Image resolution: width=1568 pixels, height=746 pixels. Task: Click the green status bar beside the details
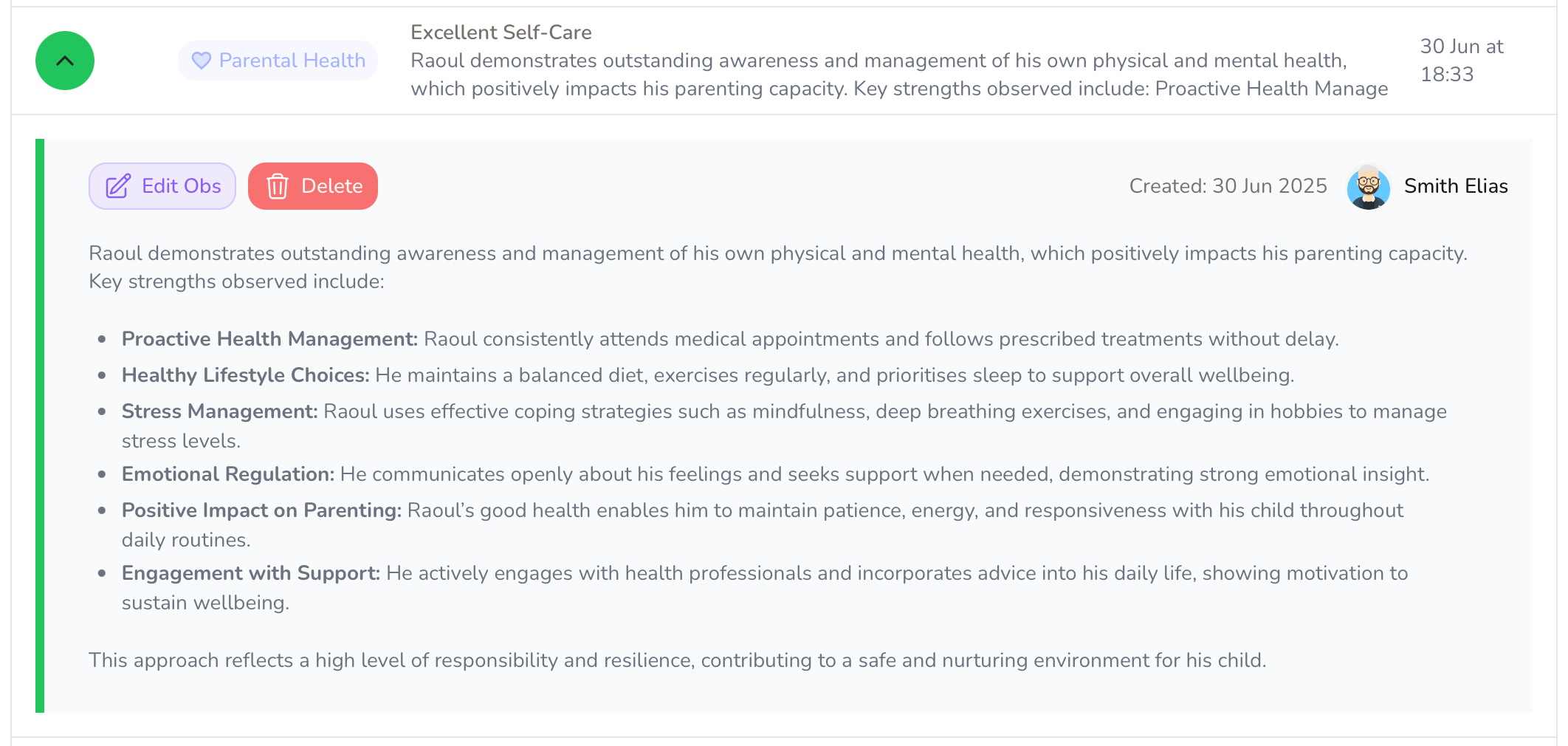40,425
